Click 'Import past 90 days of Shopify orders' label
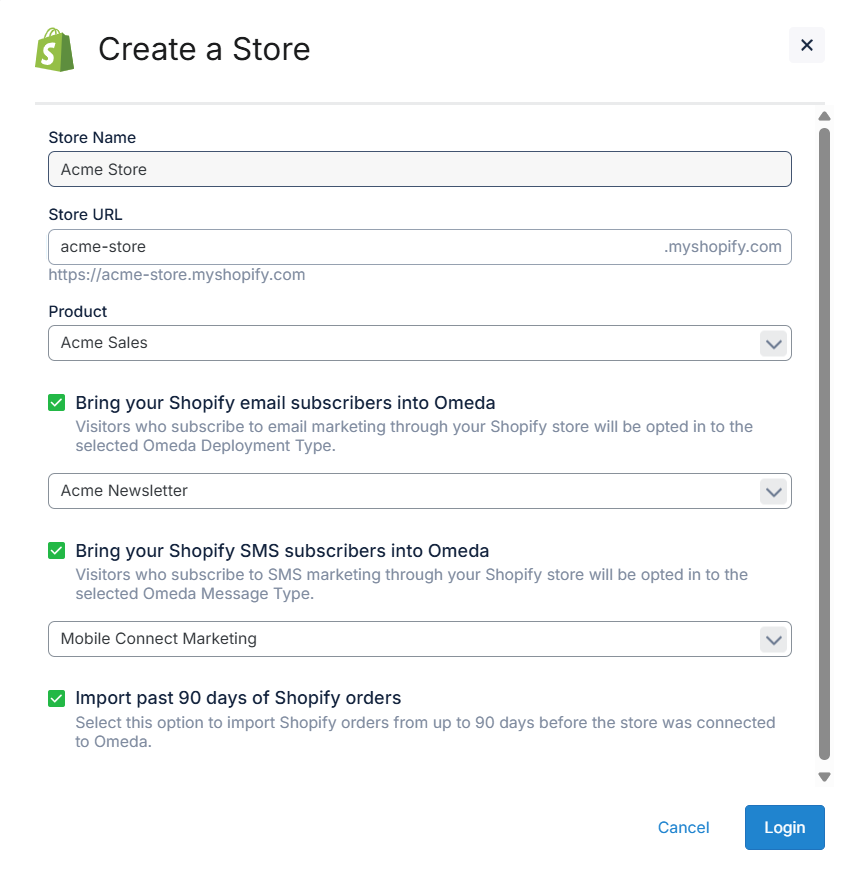 click(238, 698)
